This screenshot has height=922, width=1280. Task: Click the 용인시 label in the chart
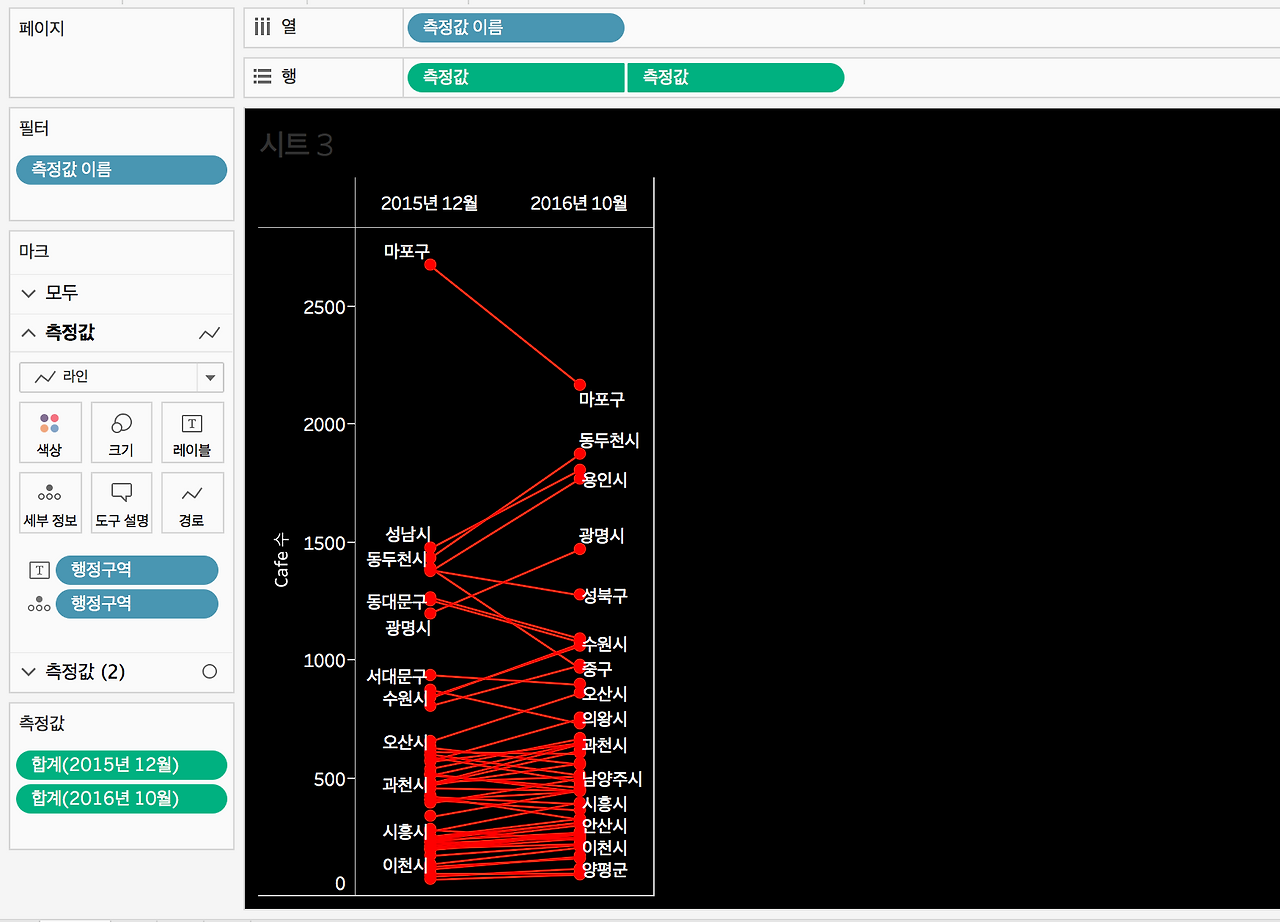click(605, 480)
